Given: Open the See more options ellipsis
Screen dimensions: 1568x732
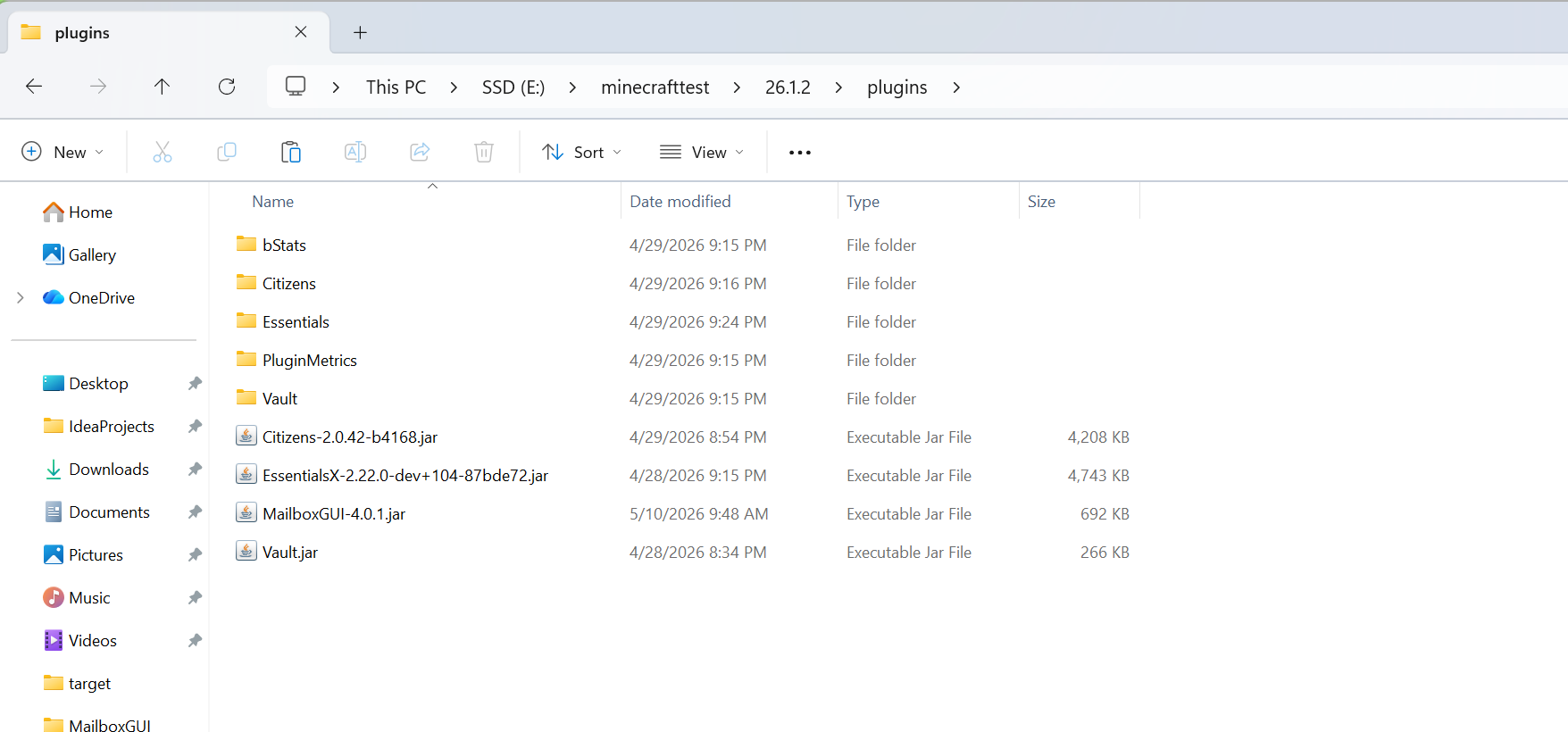Looking at the screenshot, I should tap(800, 153).
